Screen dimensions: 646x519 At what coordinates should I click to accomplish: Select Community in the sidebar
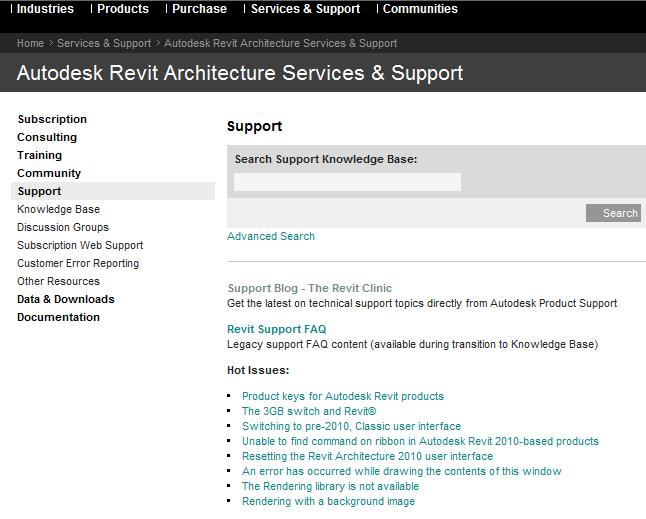point(49,173)
